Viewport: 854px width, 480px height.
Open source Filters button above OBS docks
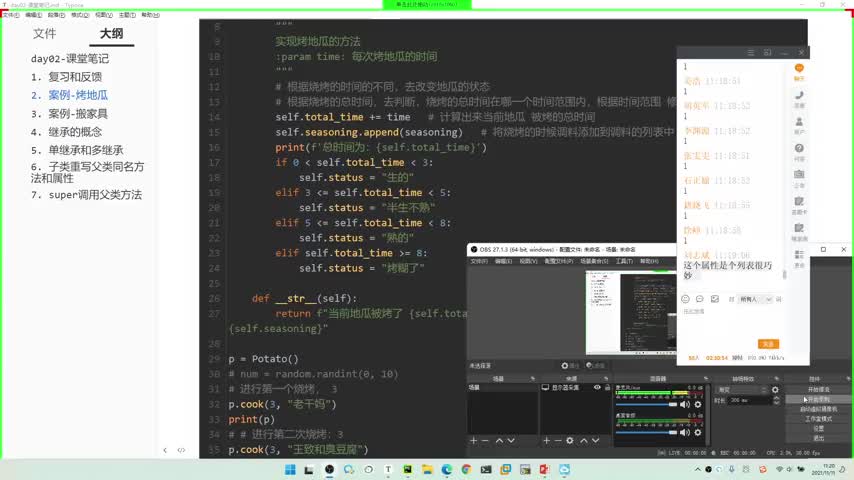(595, 366)
